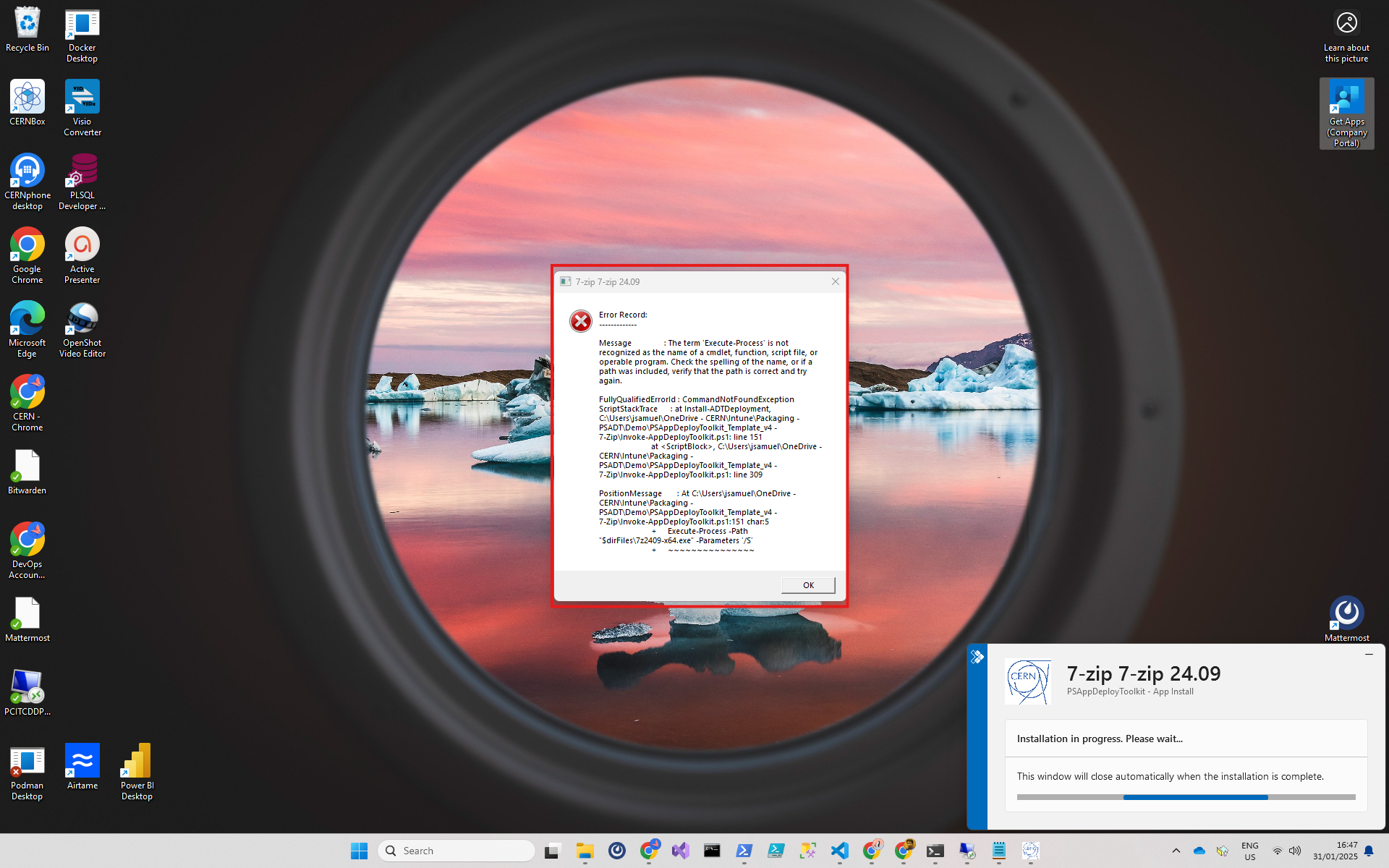Minimize the PSAppDeployToolkit install progress window

point(1369,654)
